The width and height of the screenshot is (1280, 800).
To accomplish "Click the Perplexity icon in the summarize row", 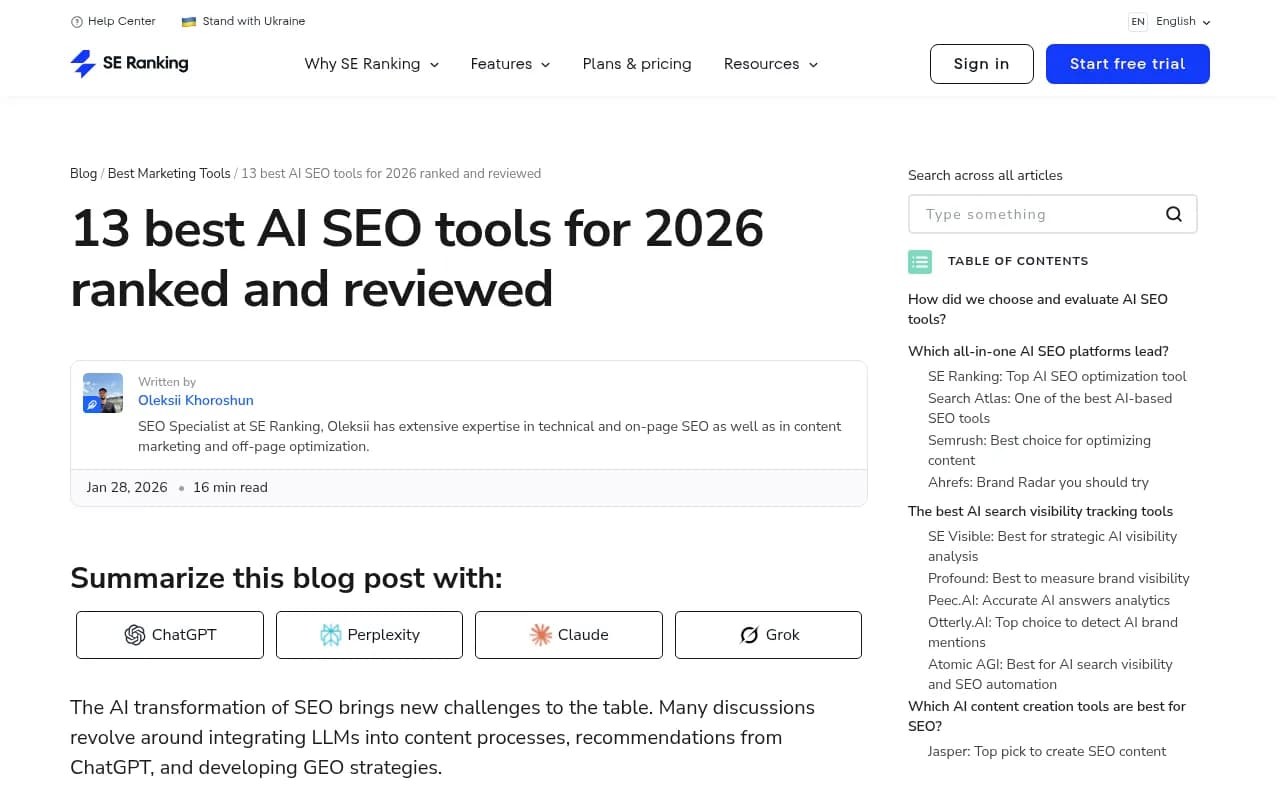I will pyautogui.click(x=331, y=635).
